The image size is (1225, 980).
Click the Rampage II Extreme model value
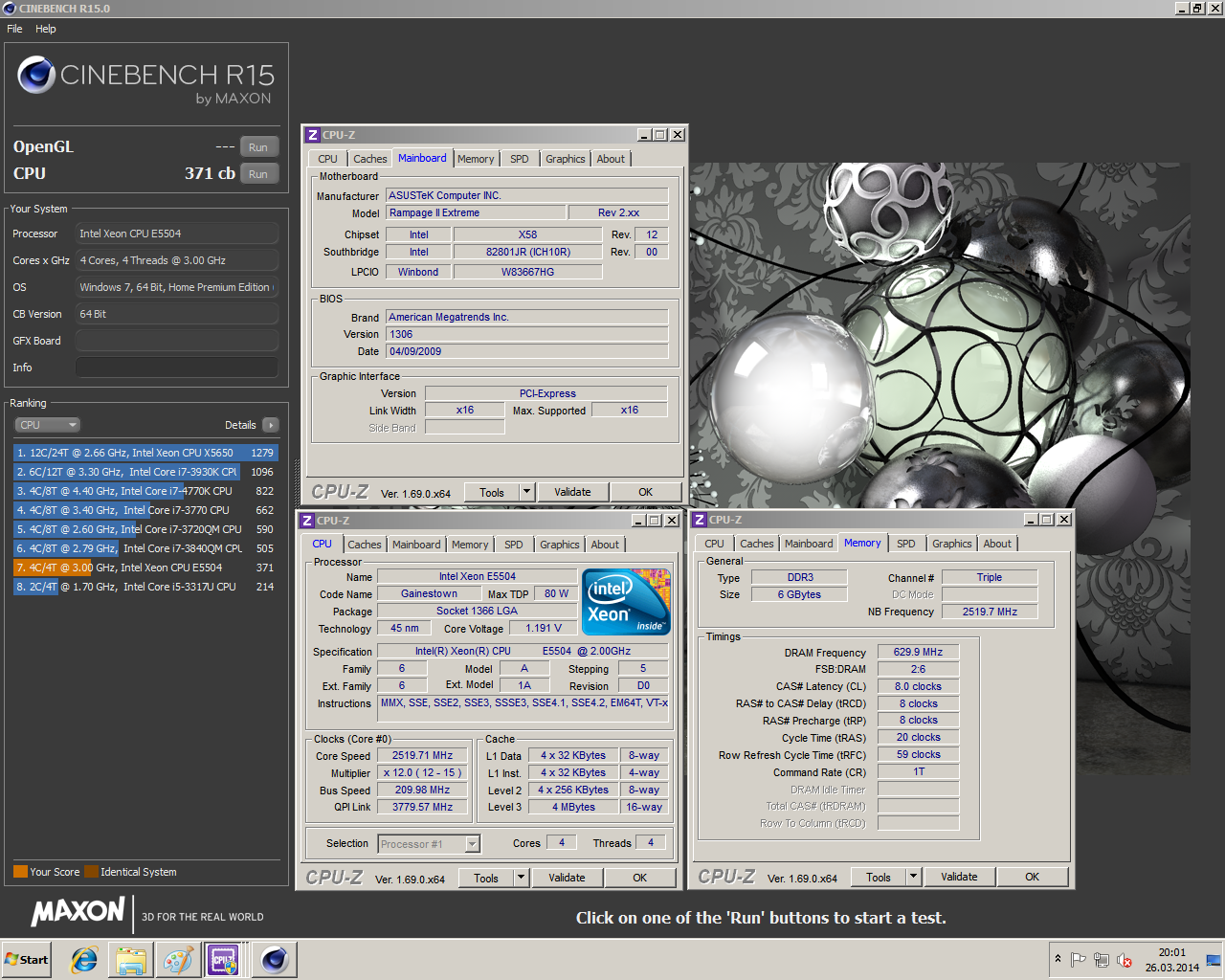[475, 212]
